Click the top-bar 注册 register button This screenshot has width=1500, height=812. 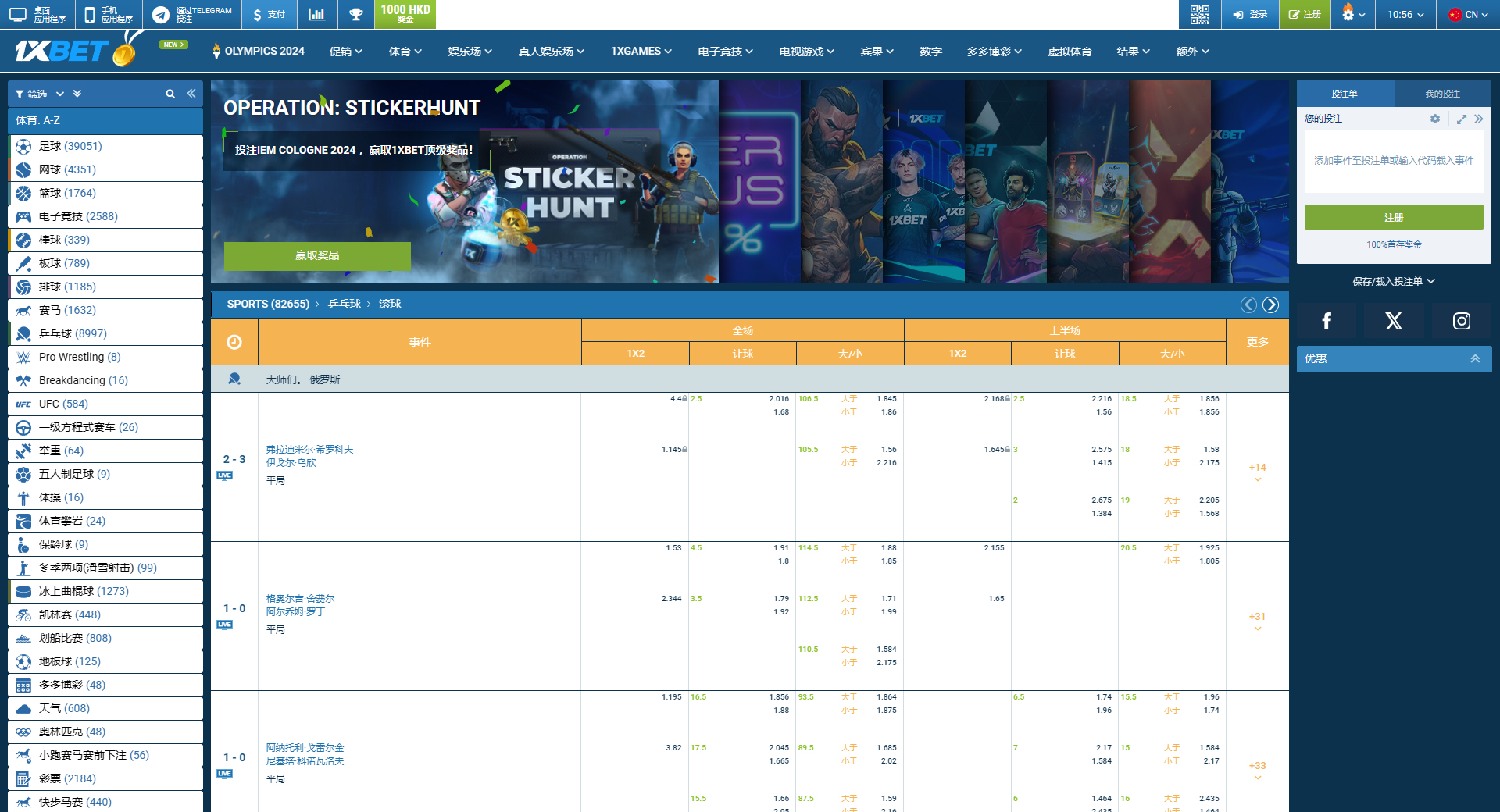coord(1305,14)
